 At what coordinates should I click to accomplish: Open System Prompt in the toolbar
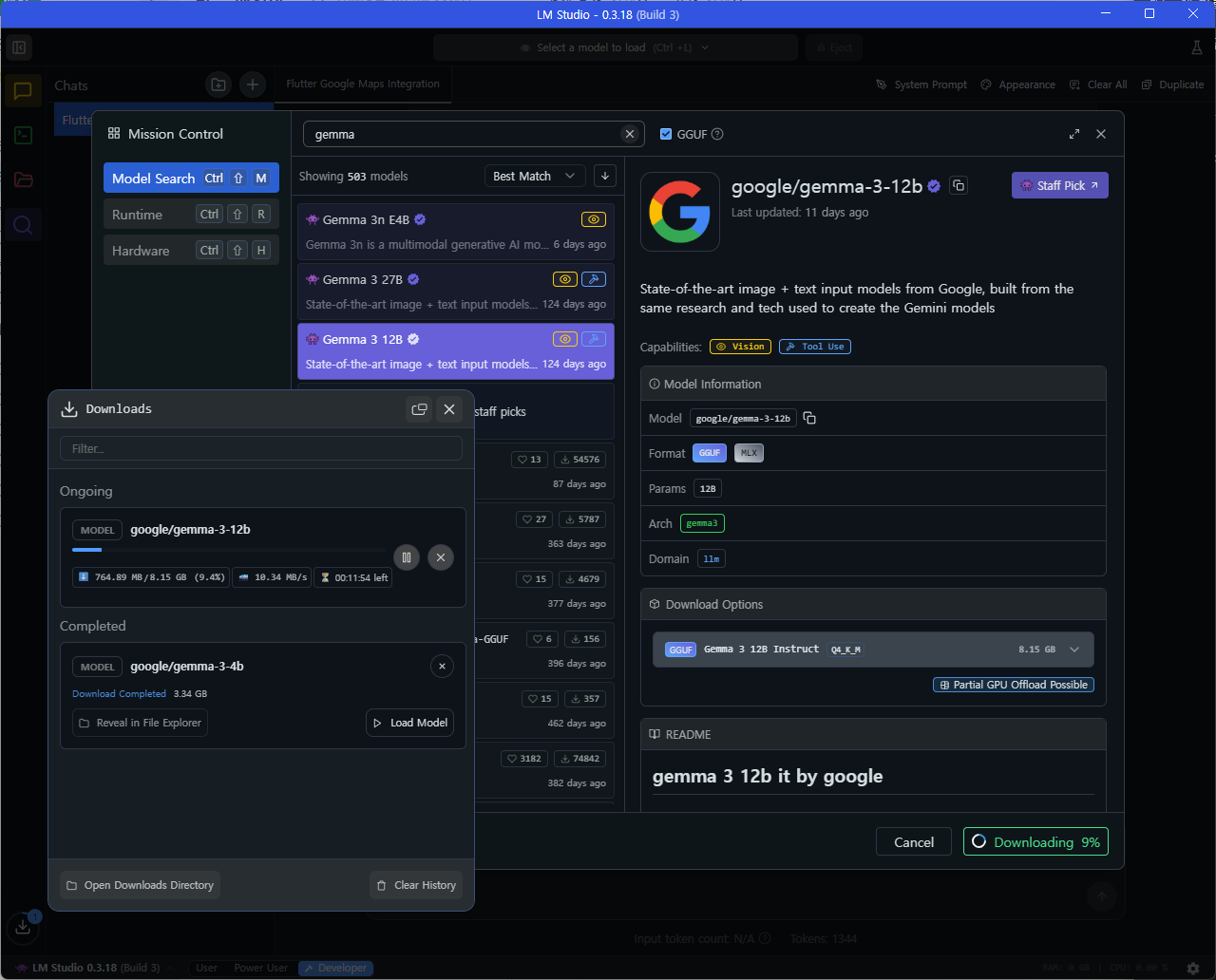tap(921, 85)
